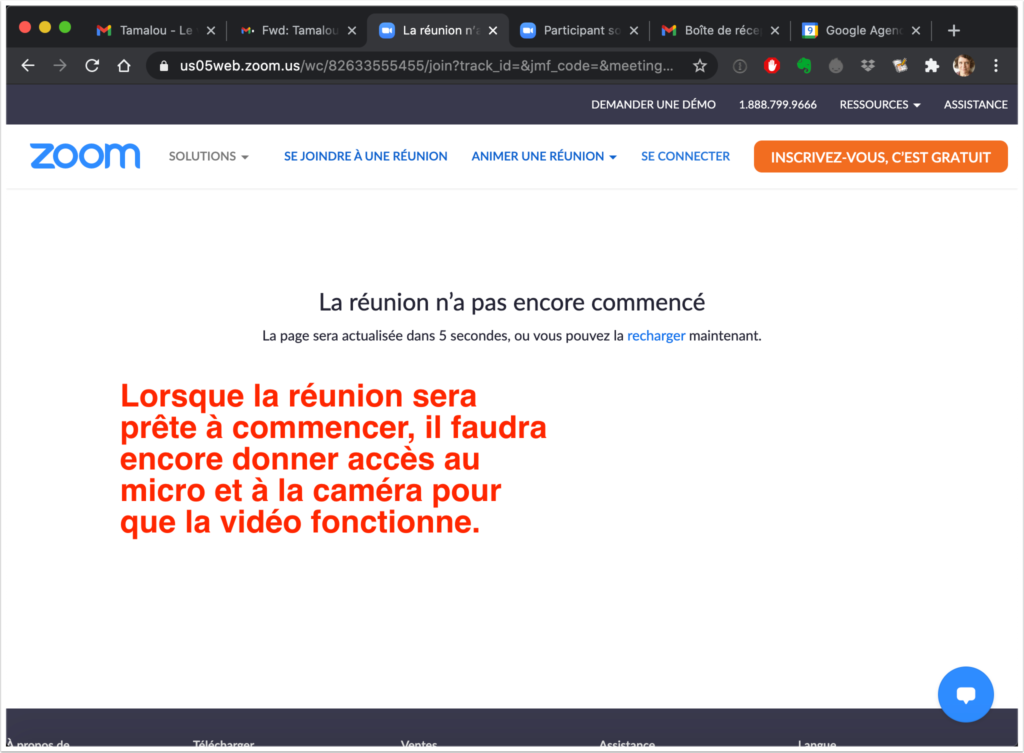
Task: Bookmark this page with the star icon
Action: (x=700, y=66)
